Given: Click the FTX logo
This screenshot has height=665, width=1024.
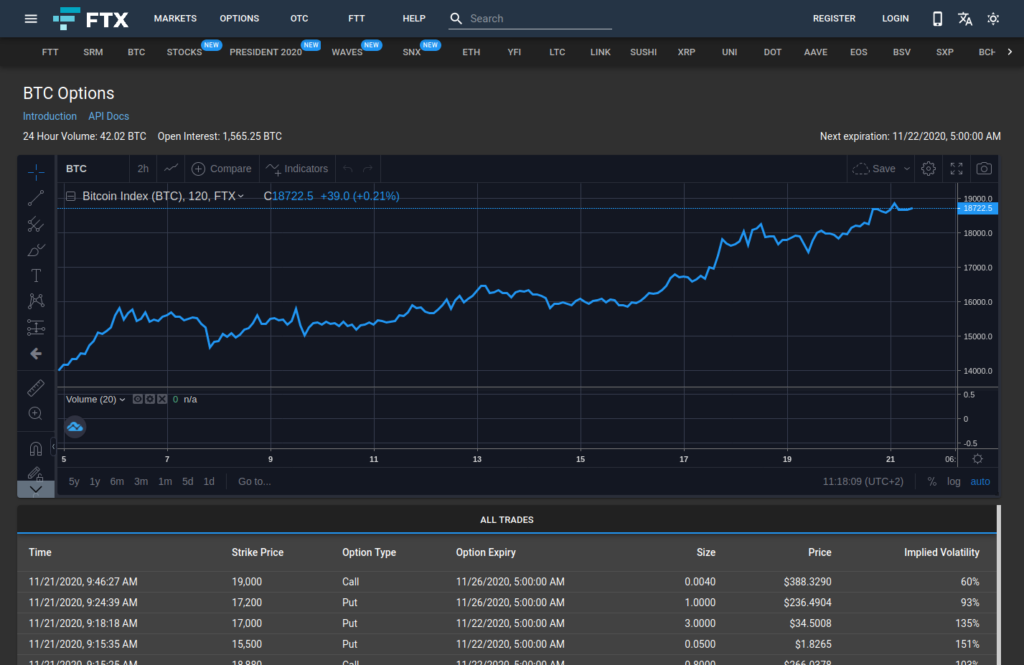Looking at the screenshot, I should point(91,18).
